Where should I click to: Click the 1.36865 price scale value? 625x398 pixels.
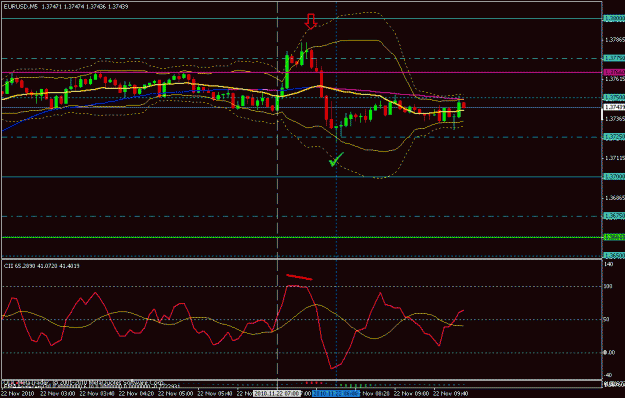(614, 198)
